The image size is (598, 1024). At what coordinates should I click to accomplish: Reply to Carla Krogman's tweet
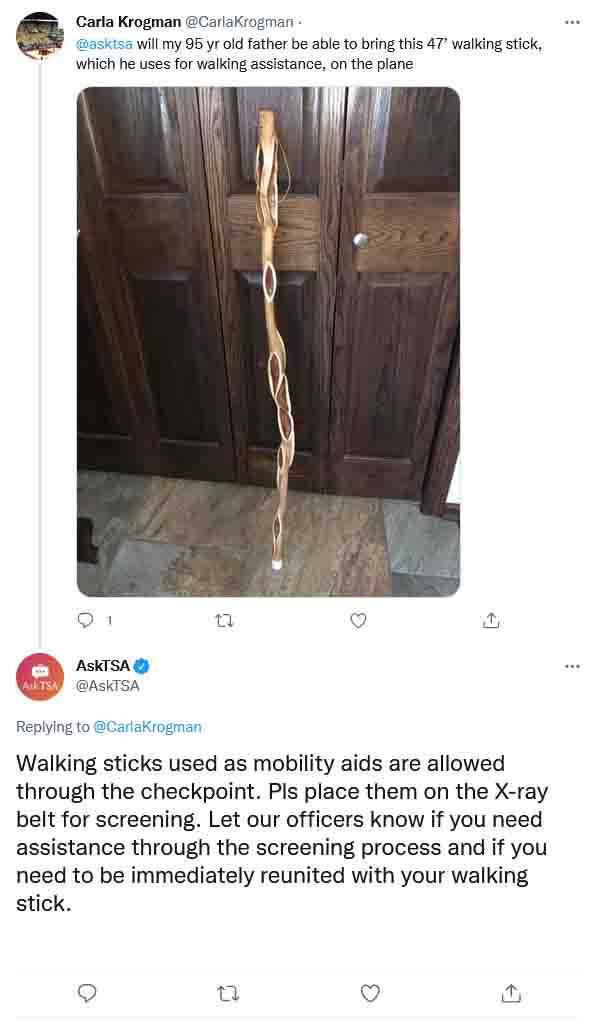point(86,620)
